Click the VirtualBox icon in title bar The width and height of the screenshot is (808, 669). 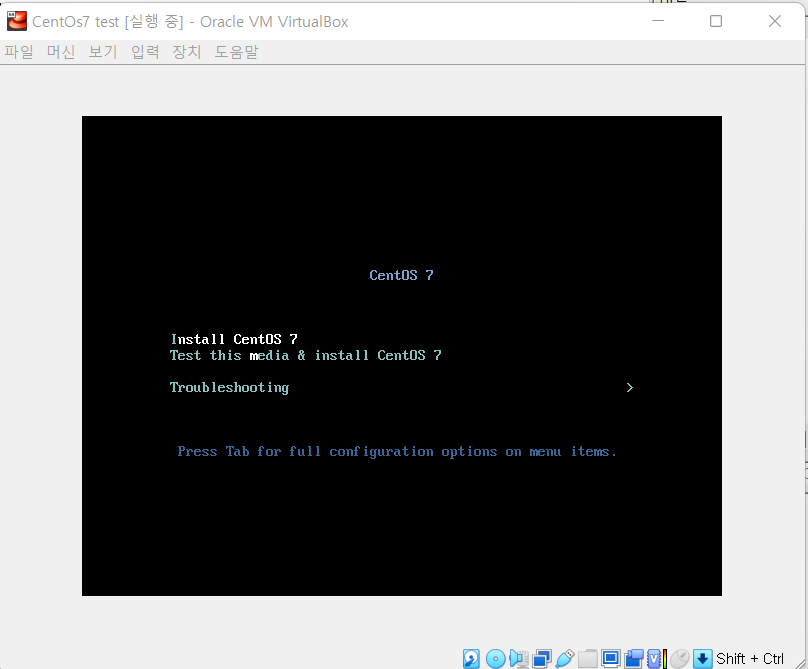pyautogui.click(x=16, y=21)
